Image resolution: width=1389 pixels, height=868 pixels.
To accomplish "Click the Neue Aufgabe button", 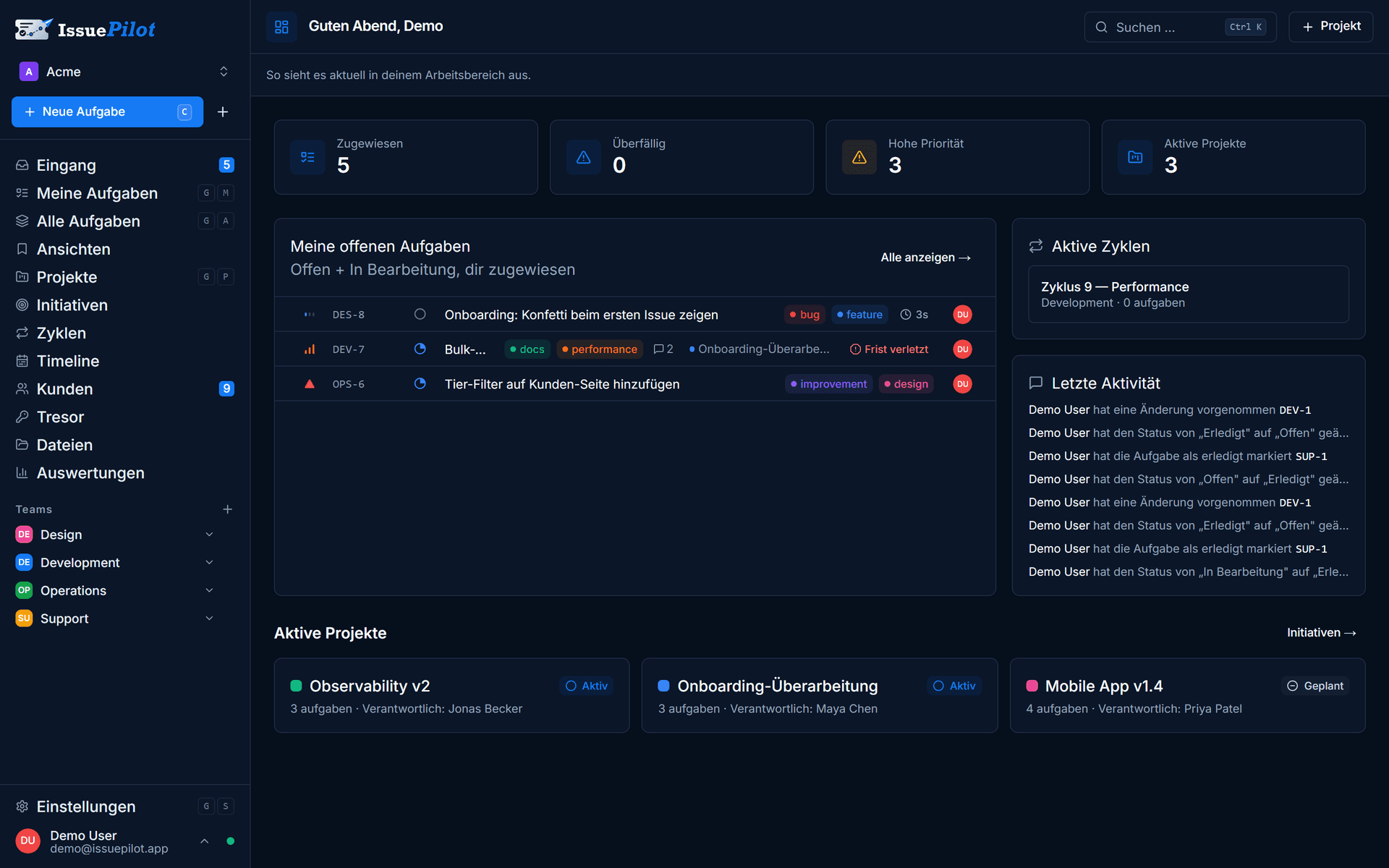I will click(x=107, y=111).
